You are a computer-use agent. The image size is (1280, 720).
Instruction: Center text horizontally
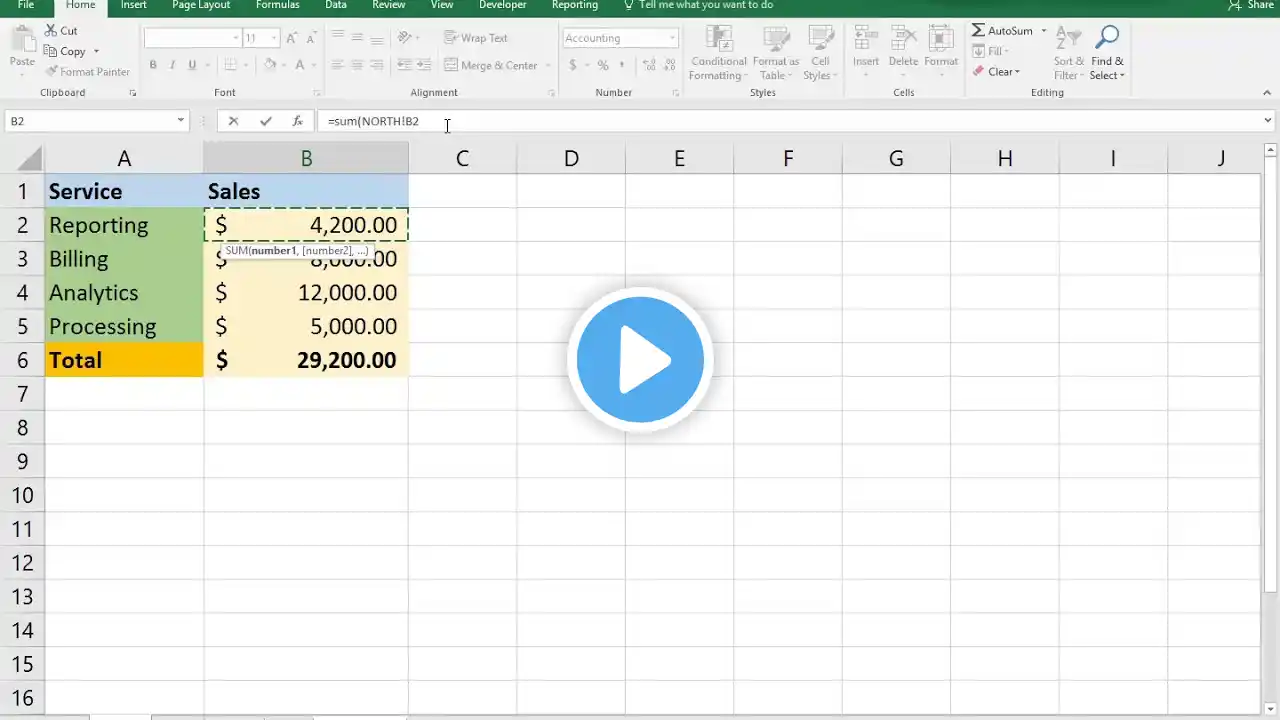[x=357, y=65]
